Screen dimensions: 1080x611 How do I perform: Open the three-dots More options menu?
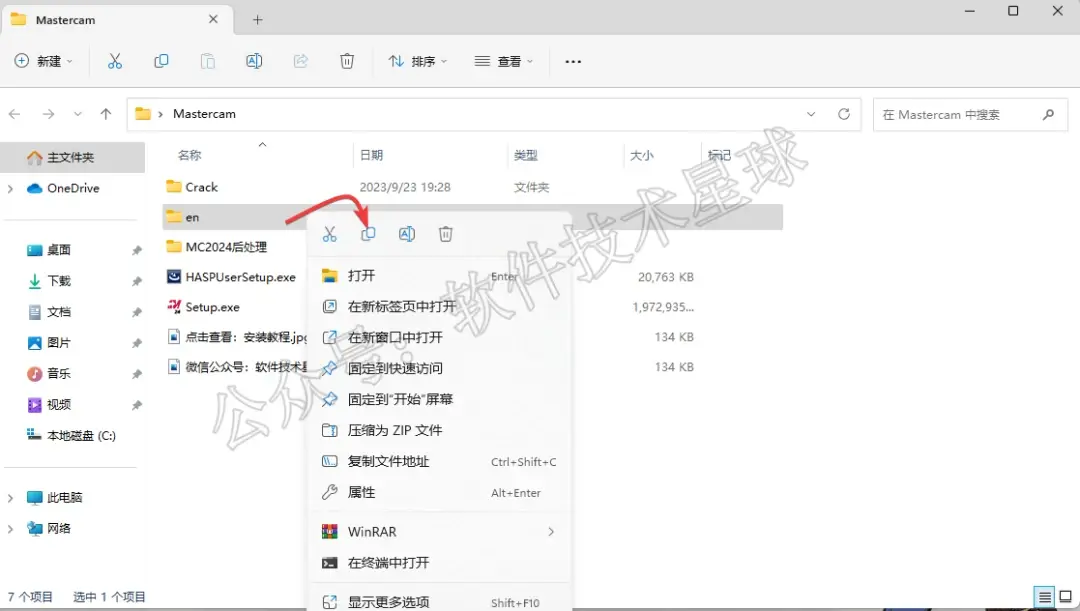pos(573,61)
